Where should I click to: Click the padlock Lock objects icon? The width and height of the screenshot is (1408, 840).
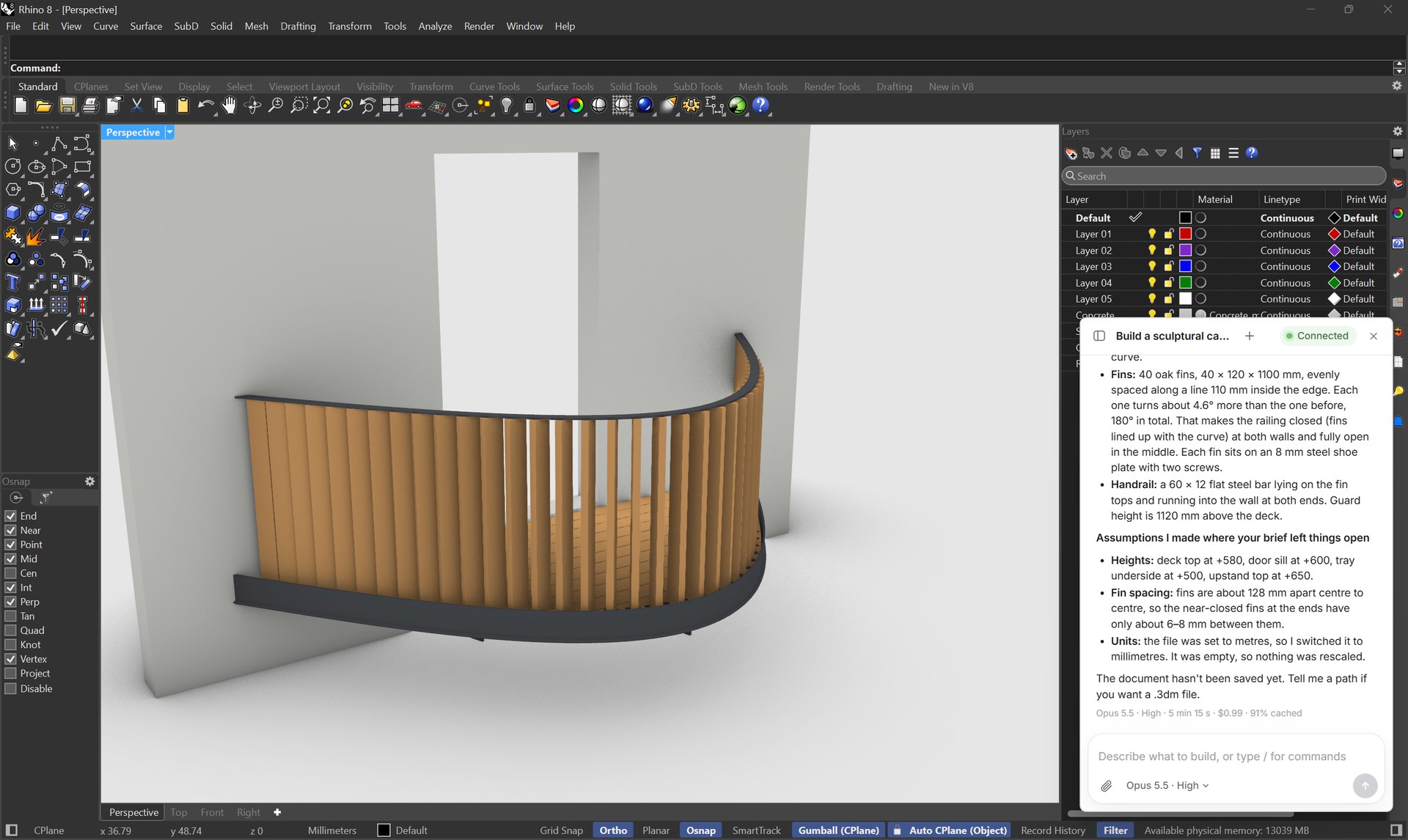[529, 106]
